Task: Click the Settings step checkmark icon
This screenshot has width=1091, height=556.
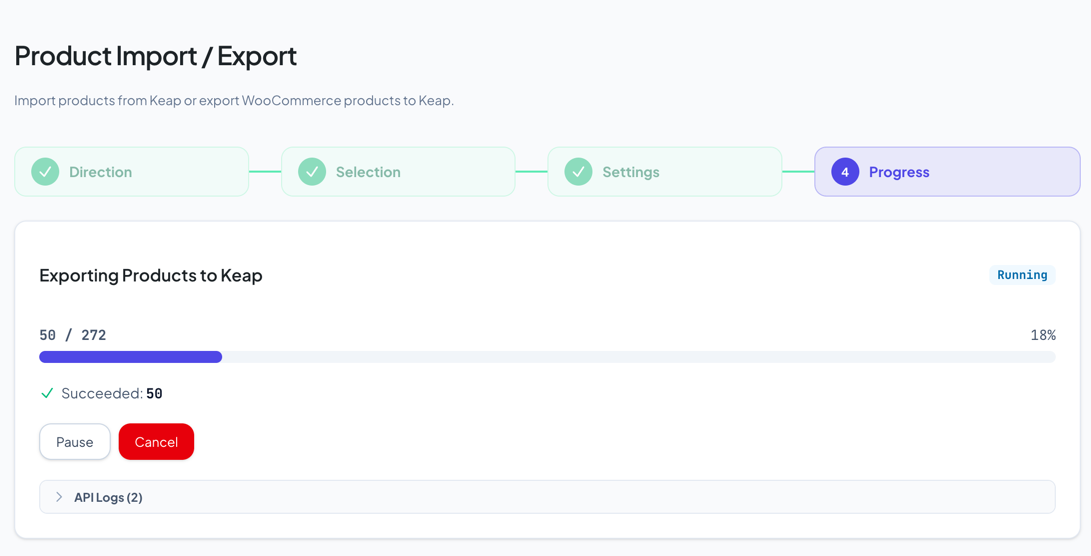Action: [x=578, y=172]
